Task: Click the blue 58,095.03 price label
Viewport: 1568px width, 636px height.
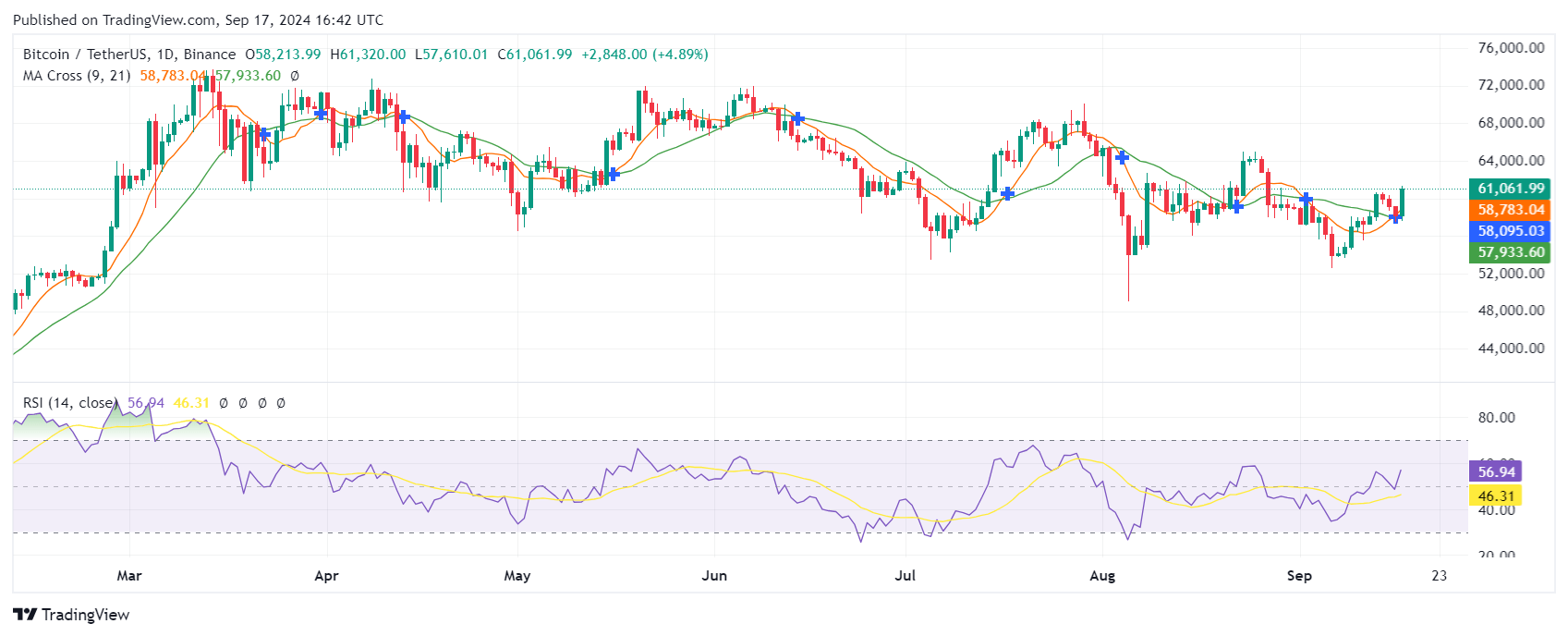Action: (x=1511, y=231)
